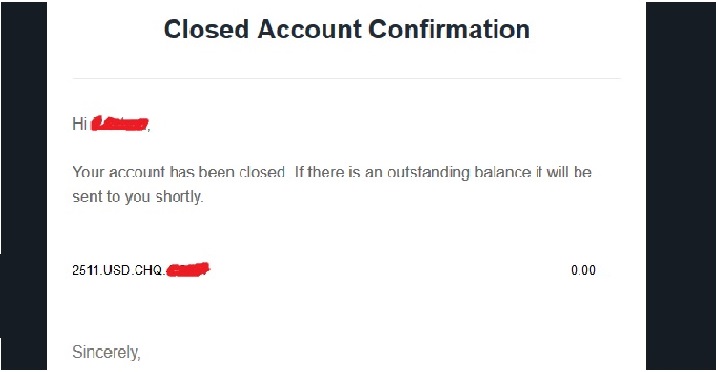716x372 pixels.
Task: Click the Sincerely closing text
Action: tap(106, 352)
